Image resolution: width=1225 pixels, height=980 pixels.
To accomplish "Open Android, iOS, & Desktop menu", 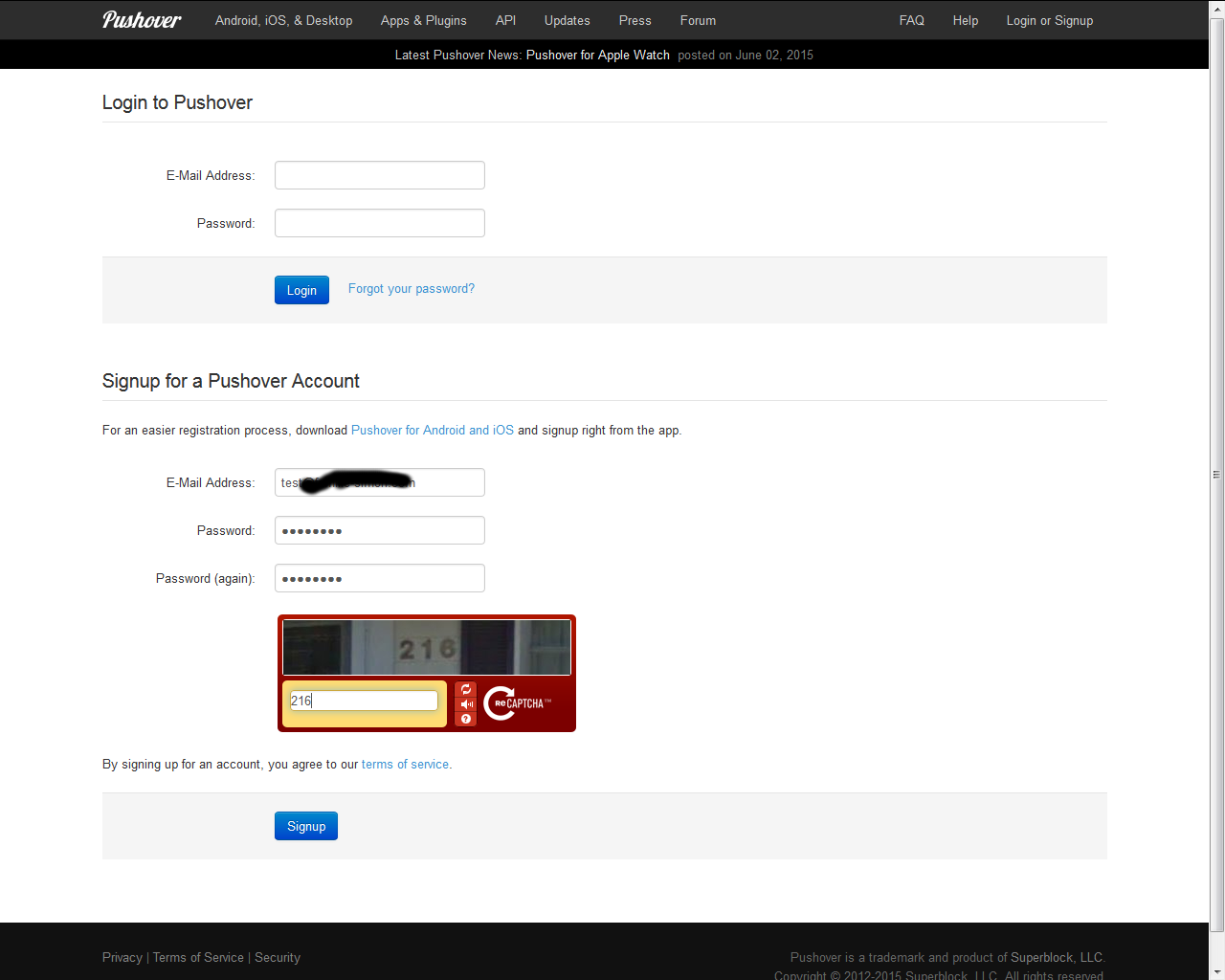I will [283, 20].
